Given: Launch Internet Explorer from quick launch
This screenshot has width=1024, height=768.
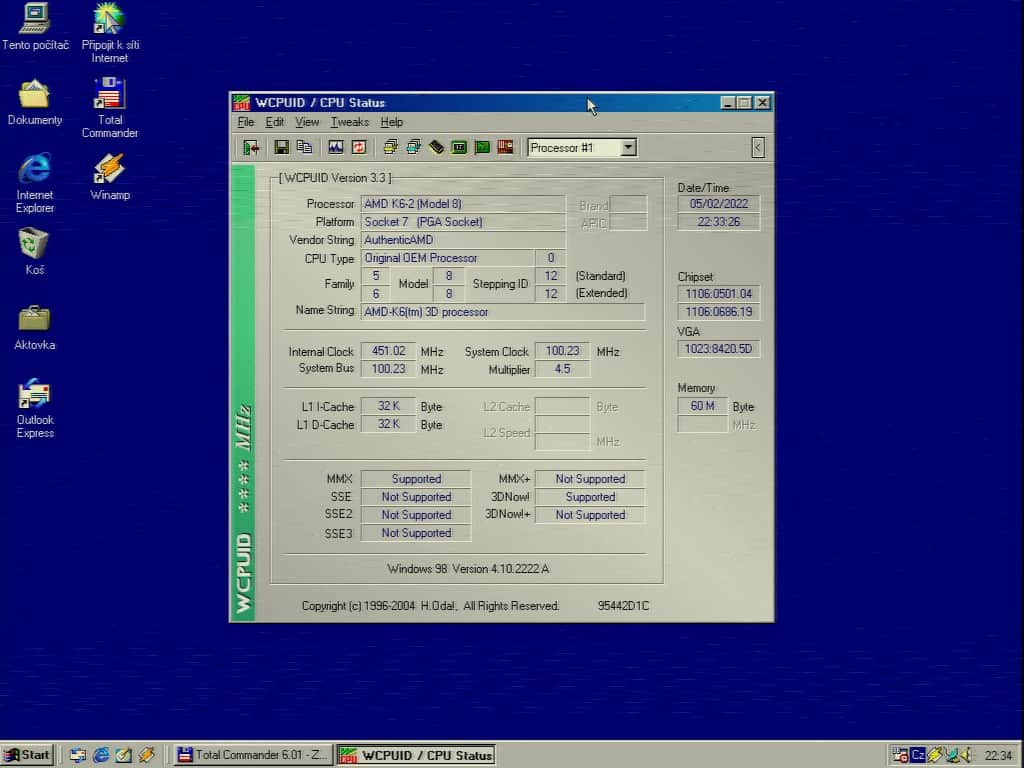Looking at the screenshot, I should [101, 755].
